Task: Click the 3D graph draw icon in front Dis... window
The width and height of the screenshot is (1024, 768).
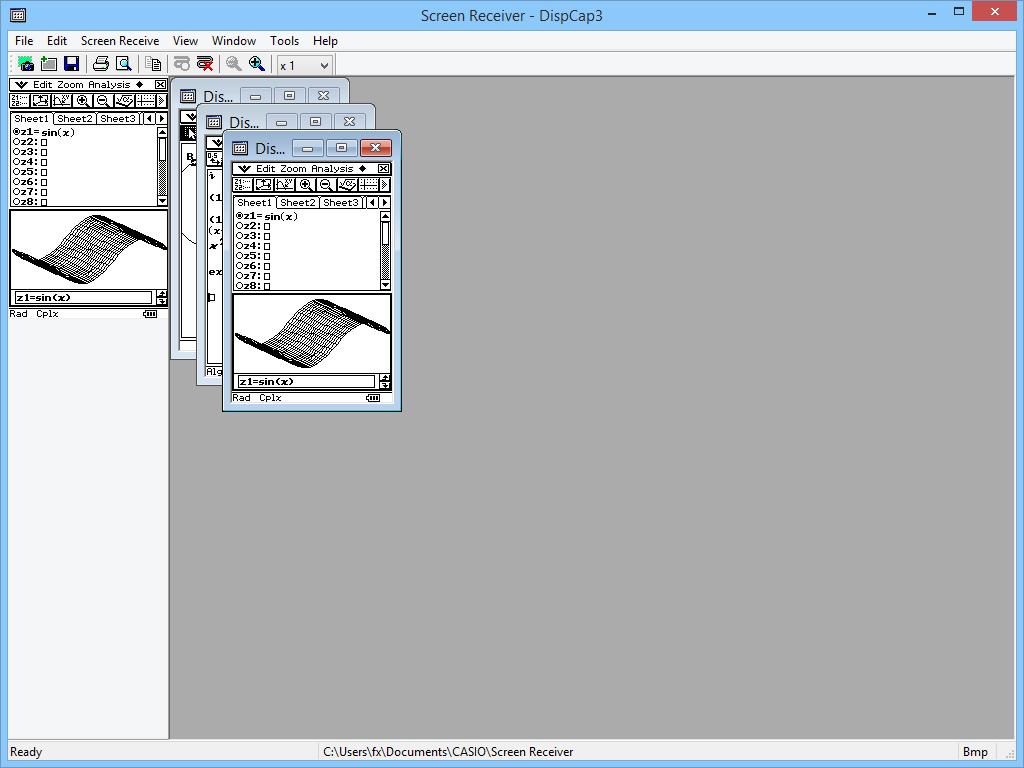Action: pos(284,185)
